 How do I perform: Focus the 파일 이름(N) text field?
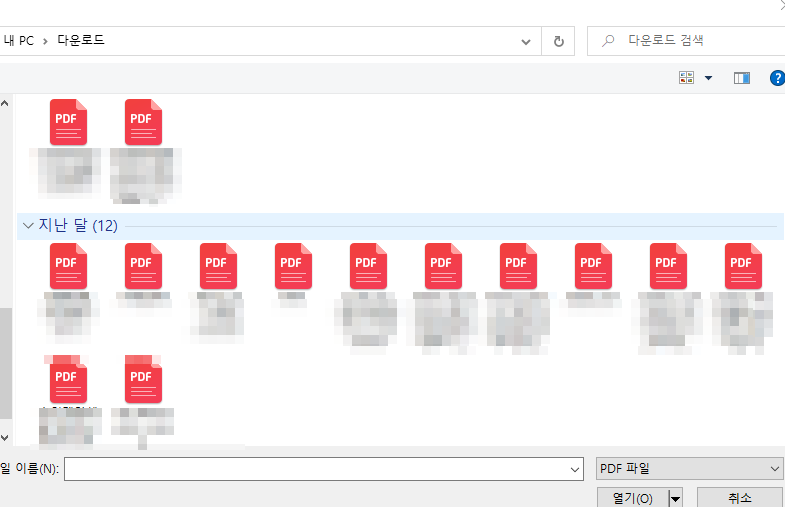(x=323, y=469)
